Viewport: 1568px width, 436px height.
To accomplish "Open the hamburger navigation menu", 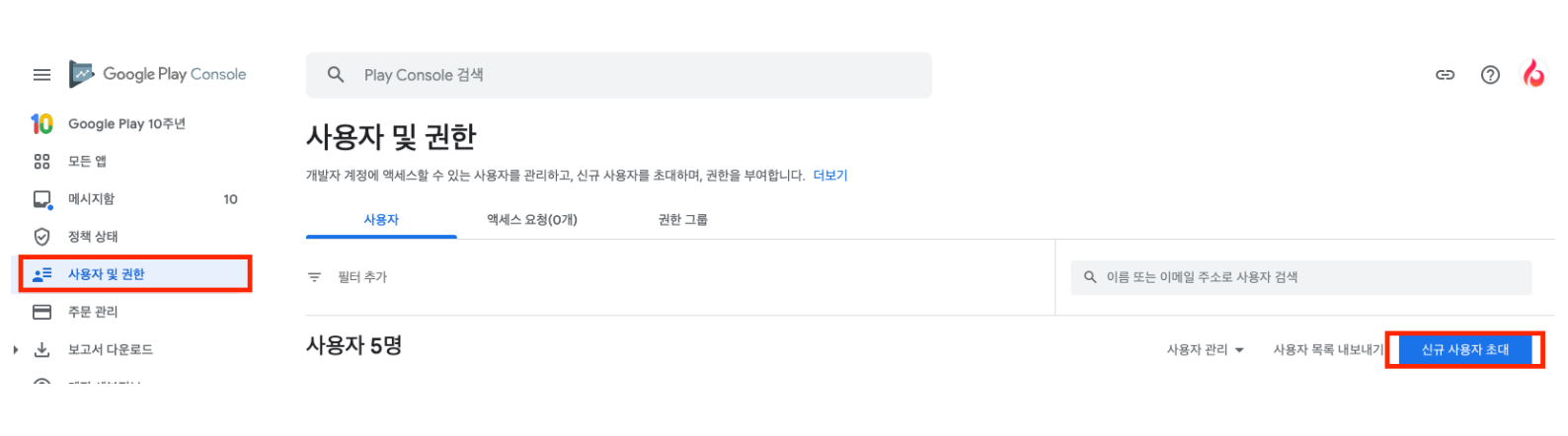I will coord(41,75).
